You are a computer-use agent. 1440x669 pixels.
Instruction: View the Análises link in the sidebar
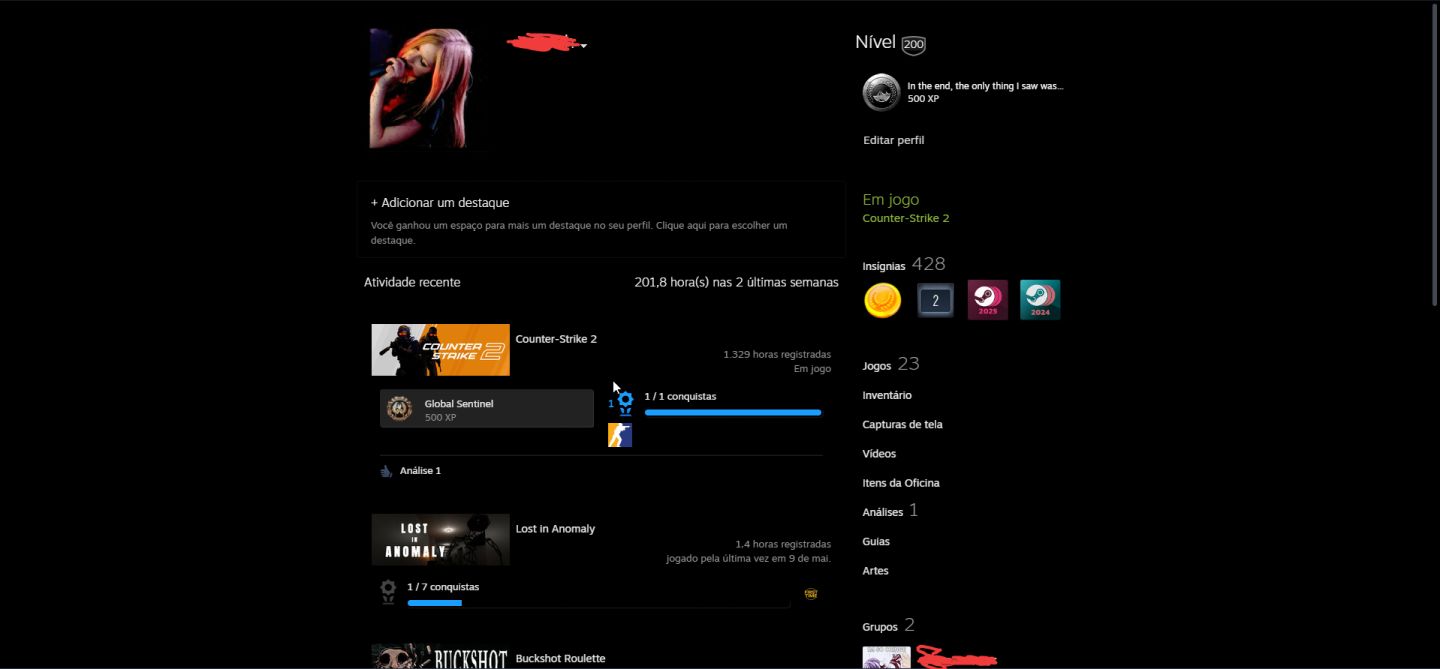883,512
